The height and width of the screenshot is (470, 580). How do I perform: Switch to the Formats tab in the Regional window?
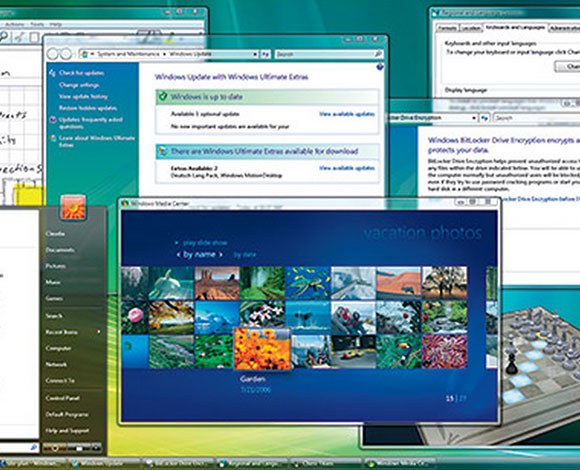pos(447,28)
